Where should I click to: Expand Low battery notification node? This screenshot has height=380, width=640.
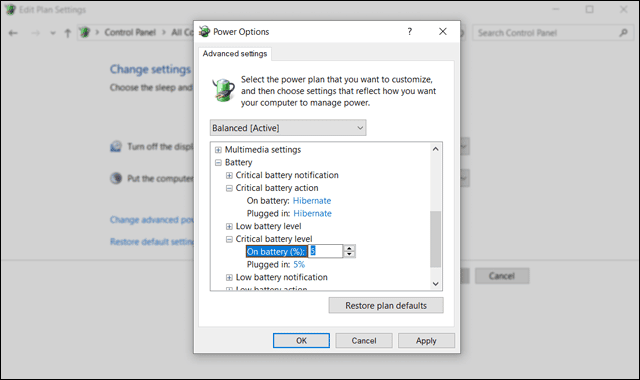tap(229, 278)
